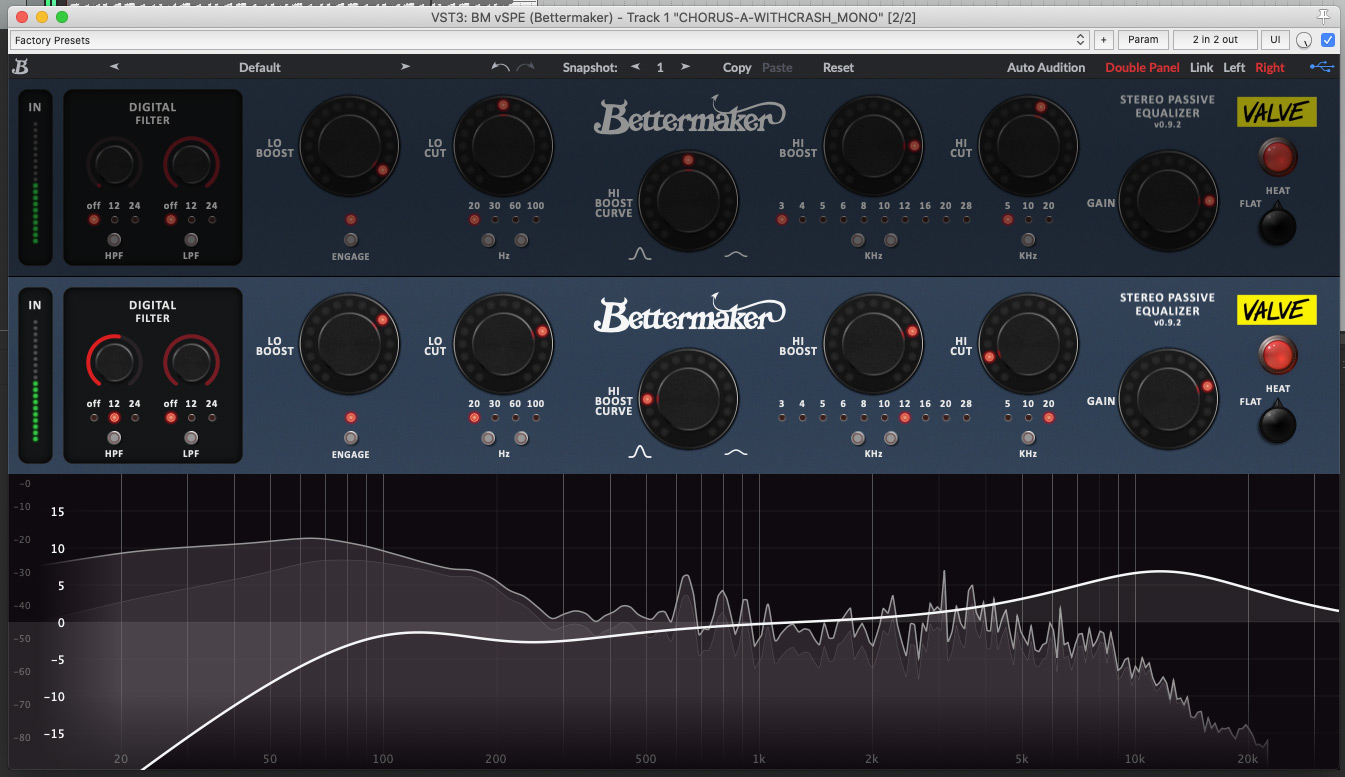Click top panel LO CUT knob
This screenshot has height=777, width=1345.
coord(504,146)
